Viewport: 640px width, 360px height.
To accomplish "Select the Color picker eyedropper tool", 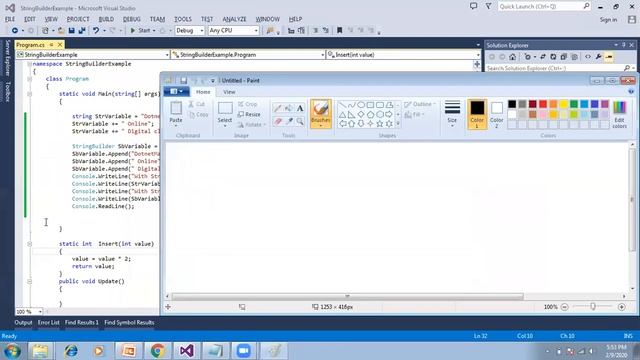I will tap(289, 121).
